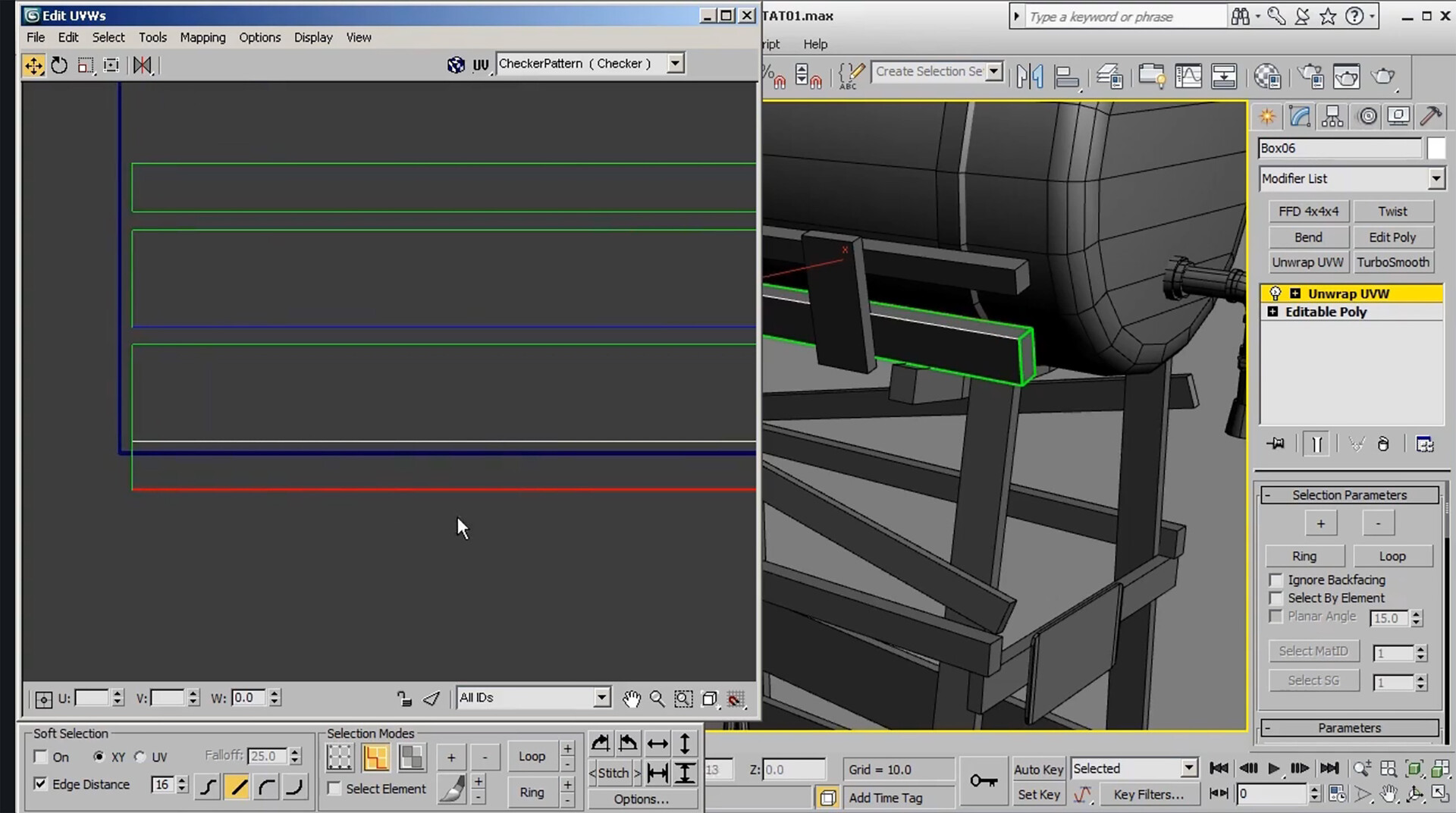Image resolution: width=1456 pixels, height=813 pixels.
Task: Enable the Soft Selection On checkbox
Action: [x=41, y=757]
